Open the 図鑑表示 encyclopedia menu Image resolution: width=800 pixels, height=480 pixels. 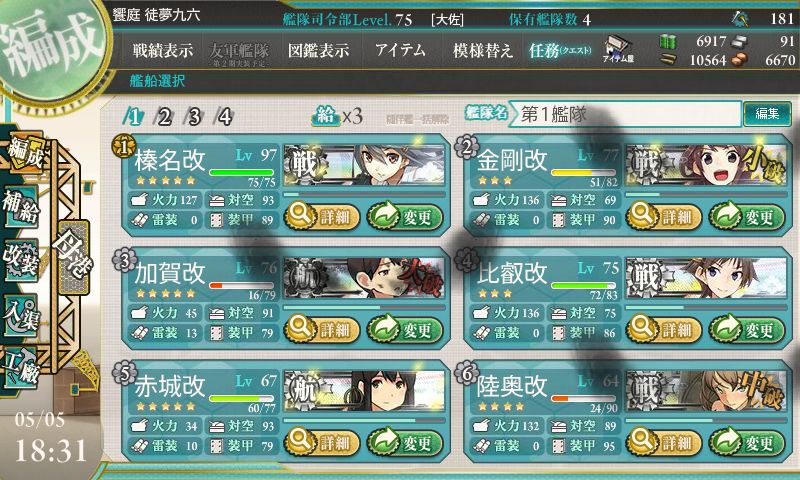point(318,50)
